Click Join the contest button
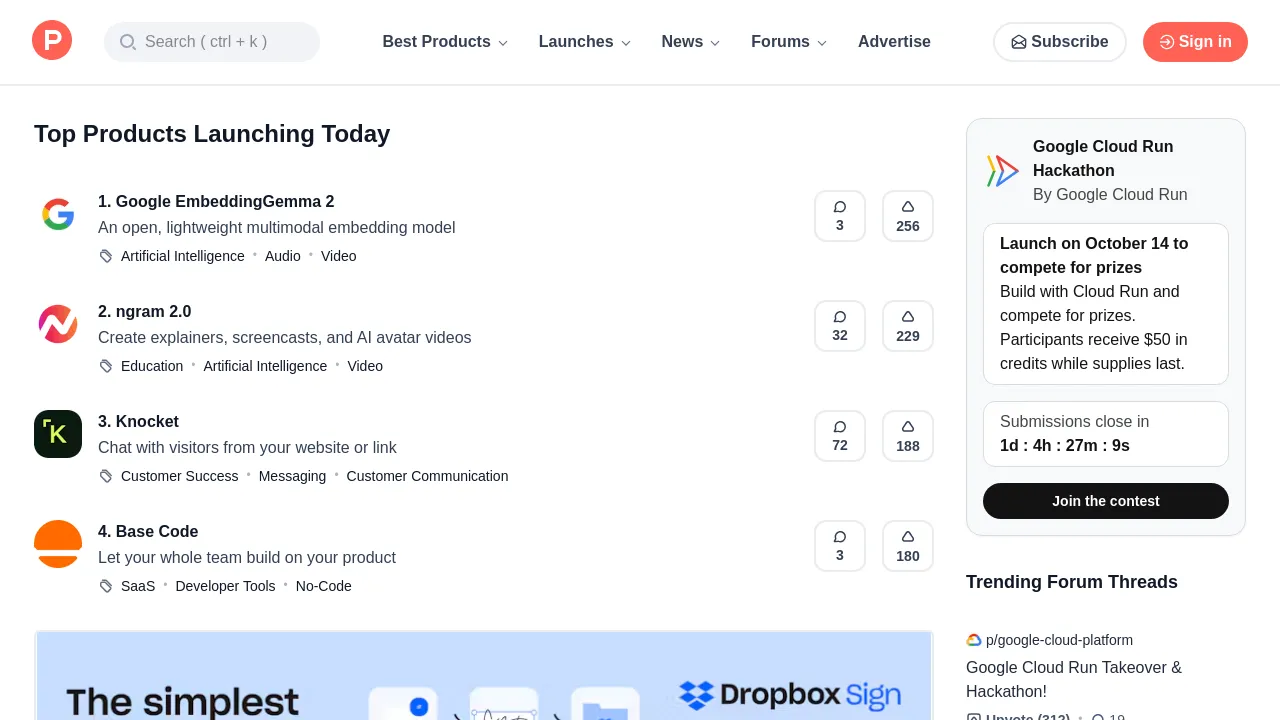Viewport: 1280px width, 720px height. click(x=1106, y=501)
